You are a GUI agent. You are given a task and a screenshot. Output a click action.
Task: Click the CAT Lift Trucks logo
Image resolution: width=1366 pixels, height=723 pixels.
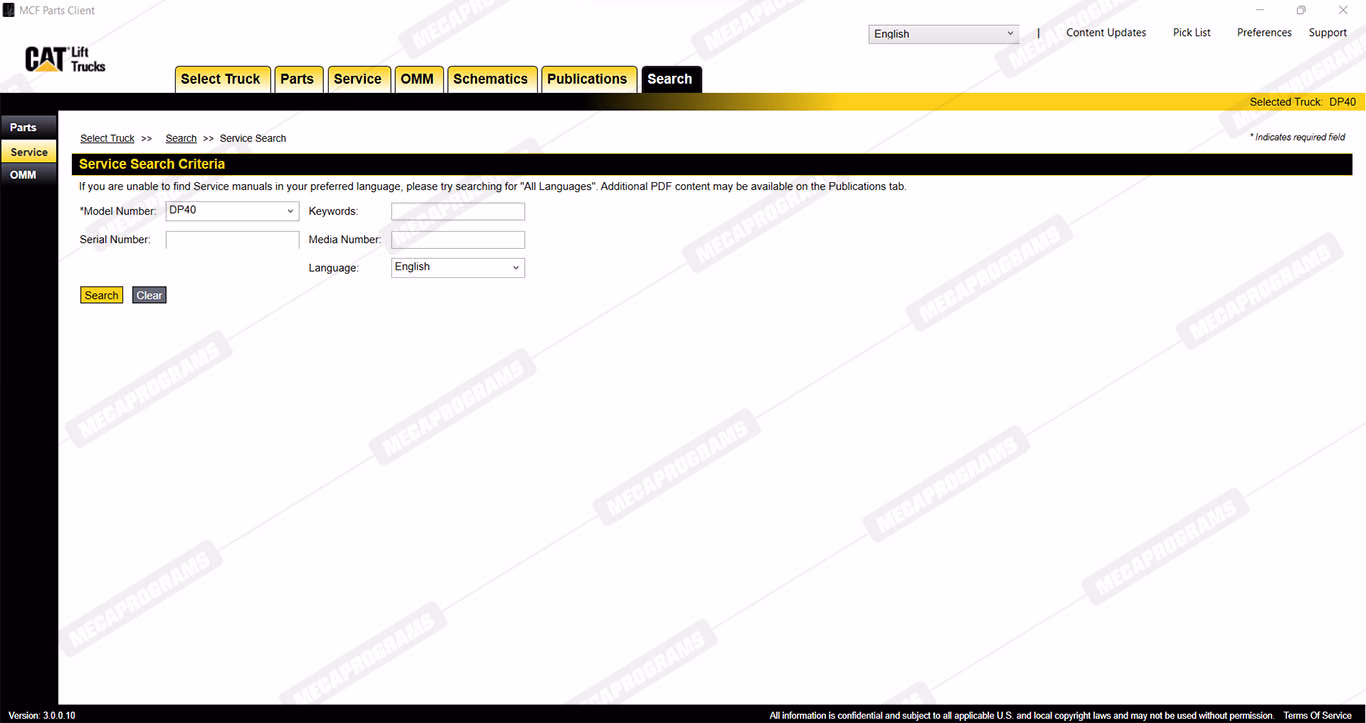[65, 60]
